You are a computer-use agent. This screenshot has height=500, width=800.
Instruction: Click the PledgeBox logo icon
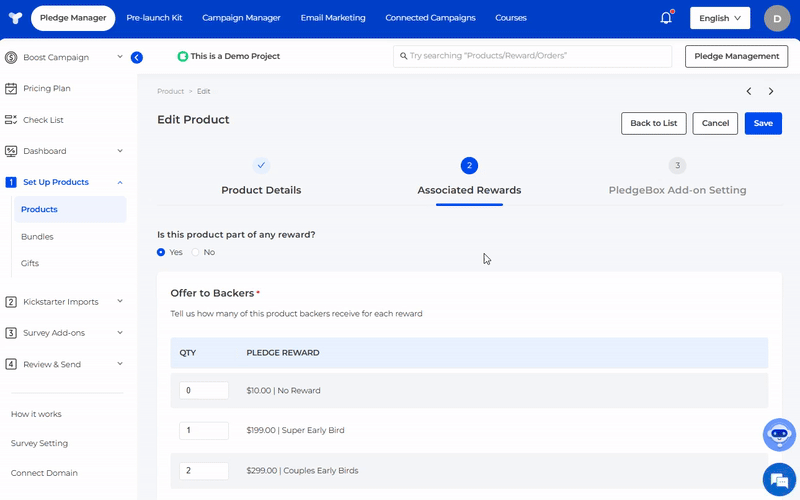coord(13,18)
